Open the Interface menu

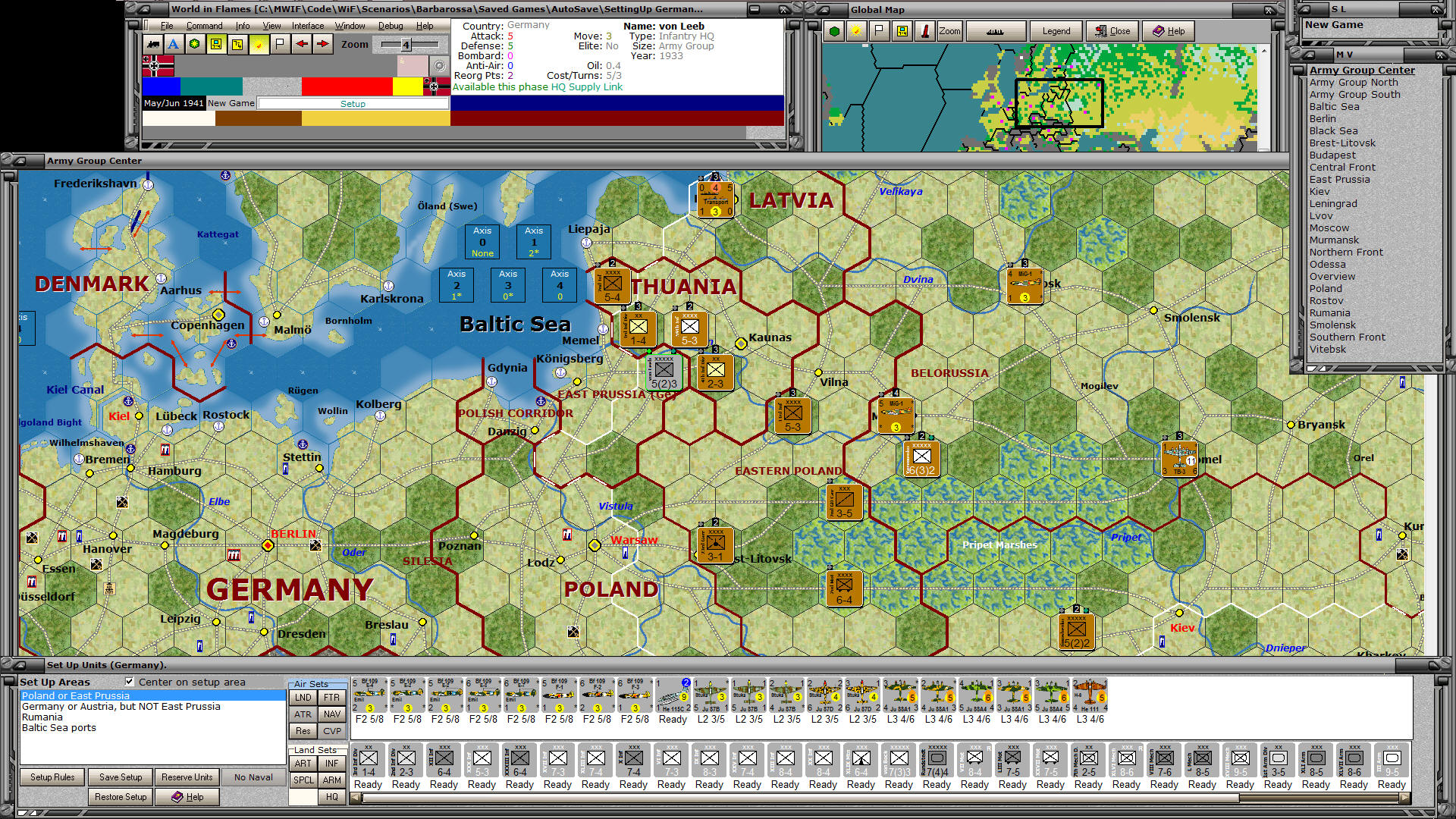308,26
